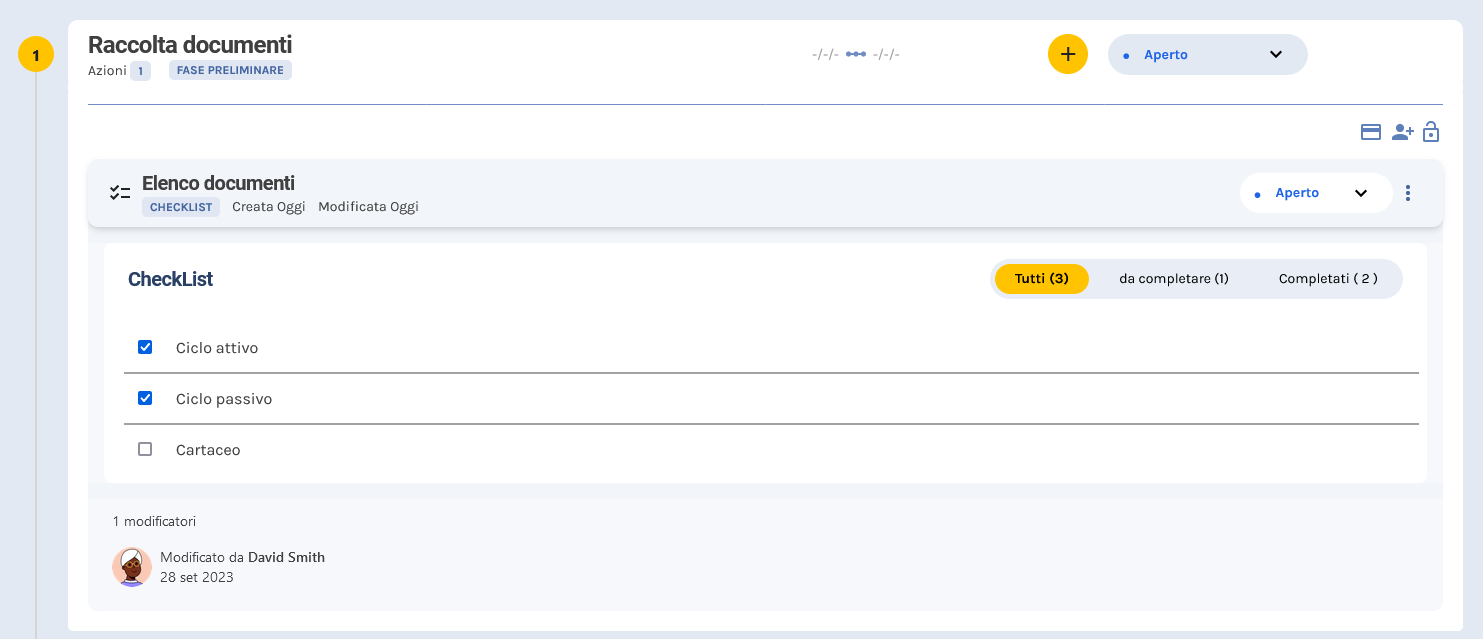
Task: Uncheck the Ciclo passivo item
Action: coord(145,398)
